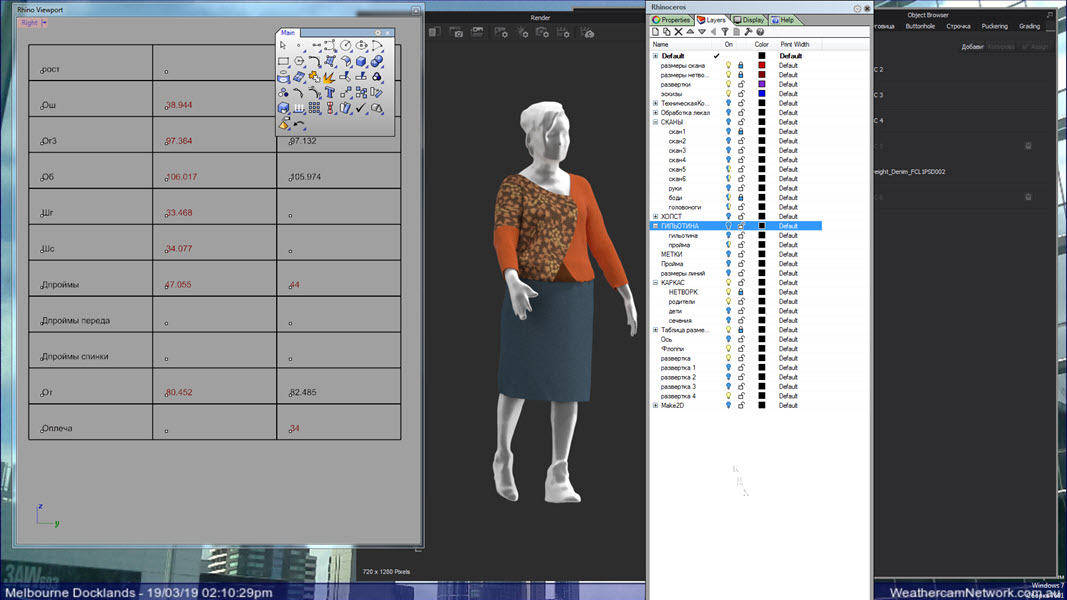Click the Right viewport label
1067x600 pixels.
[x=29, y=23]
